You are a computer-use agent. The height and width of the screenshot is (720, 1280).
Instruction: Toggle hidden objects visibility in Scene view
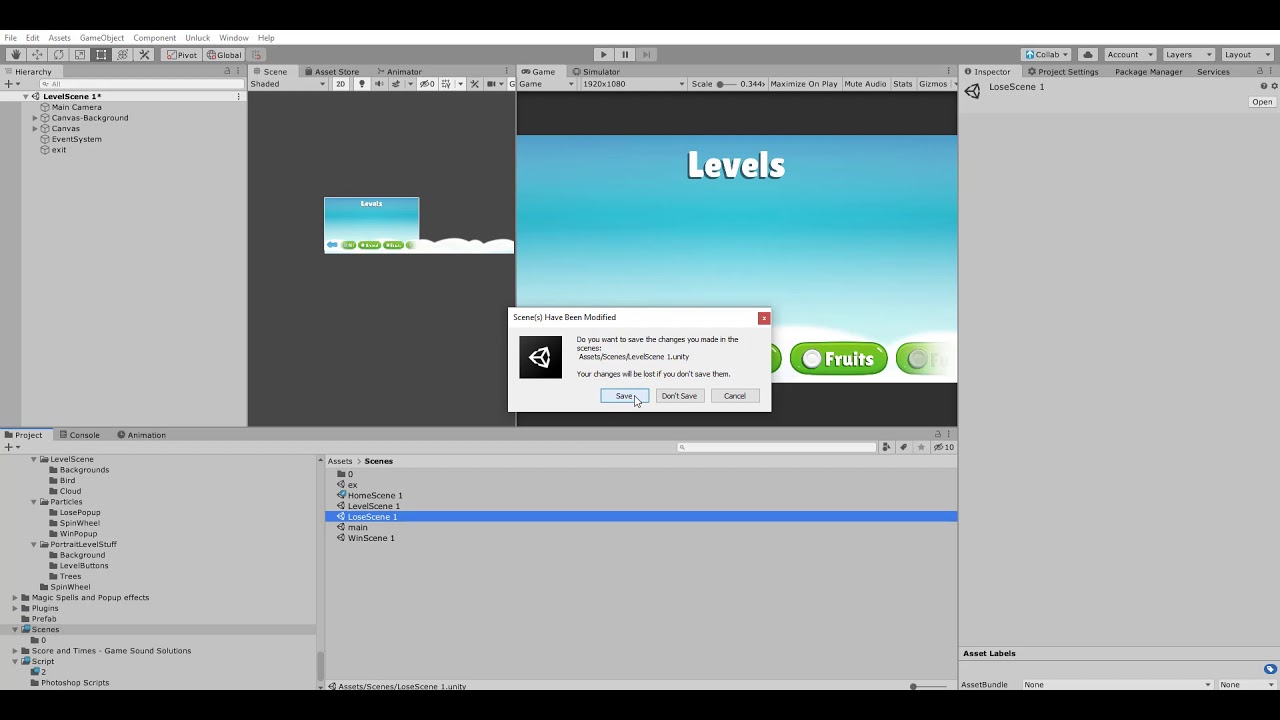point(427,84)
